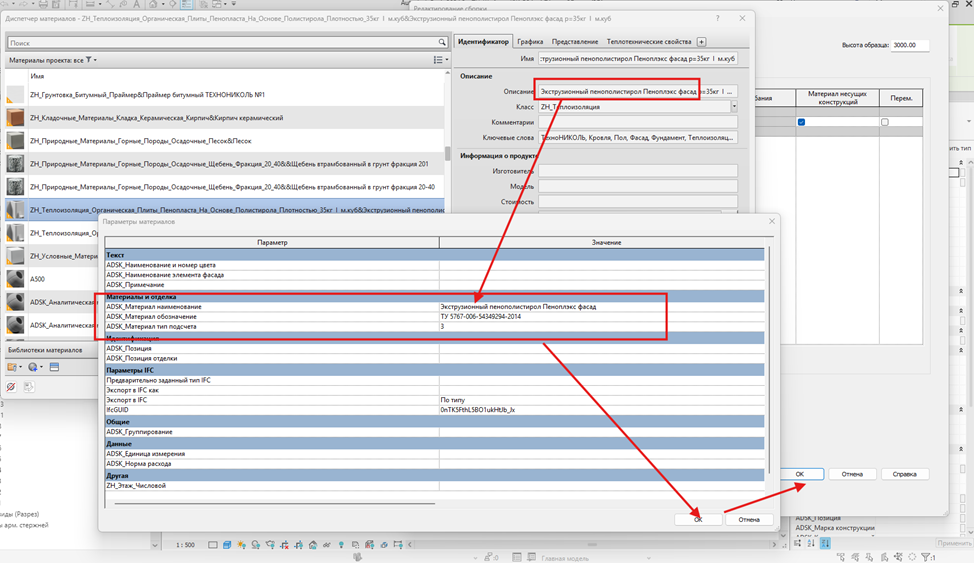Screen dimensions: 974x563
Task: Click the open material library folder icon
Action: click(x=14, y=367)
